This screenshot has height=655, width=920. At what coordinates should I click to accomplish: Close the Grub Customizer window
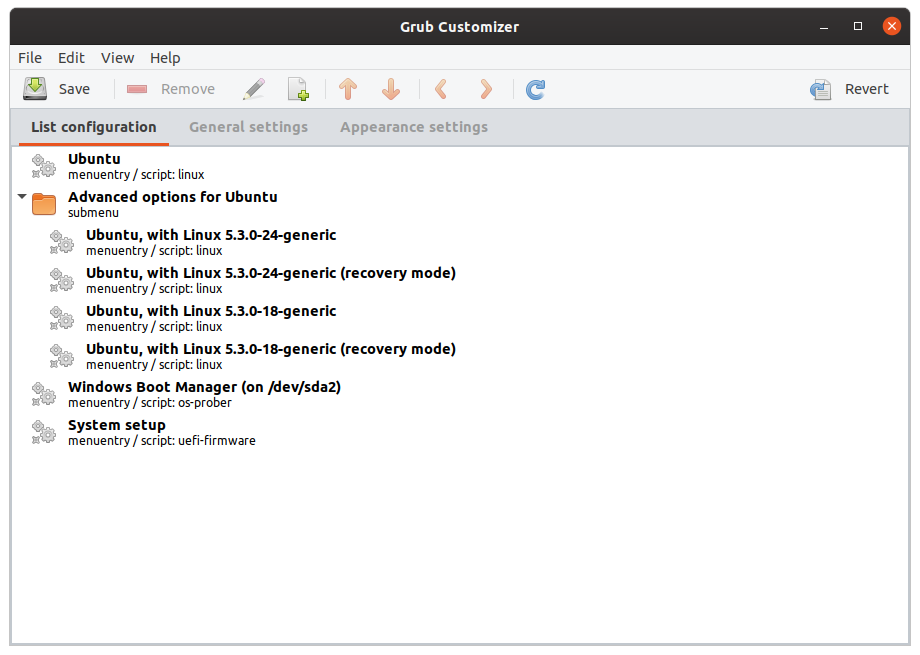tap(892, 26)
